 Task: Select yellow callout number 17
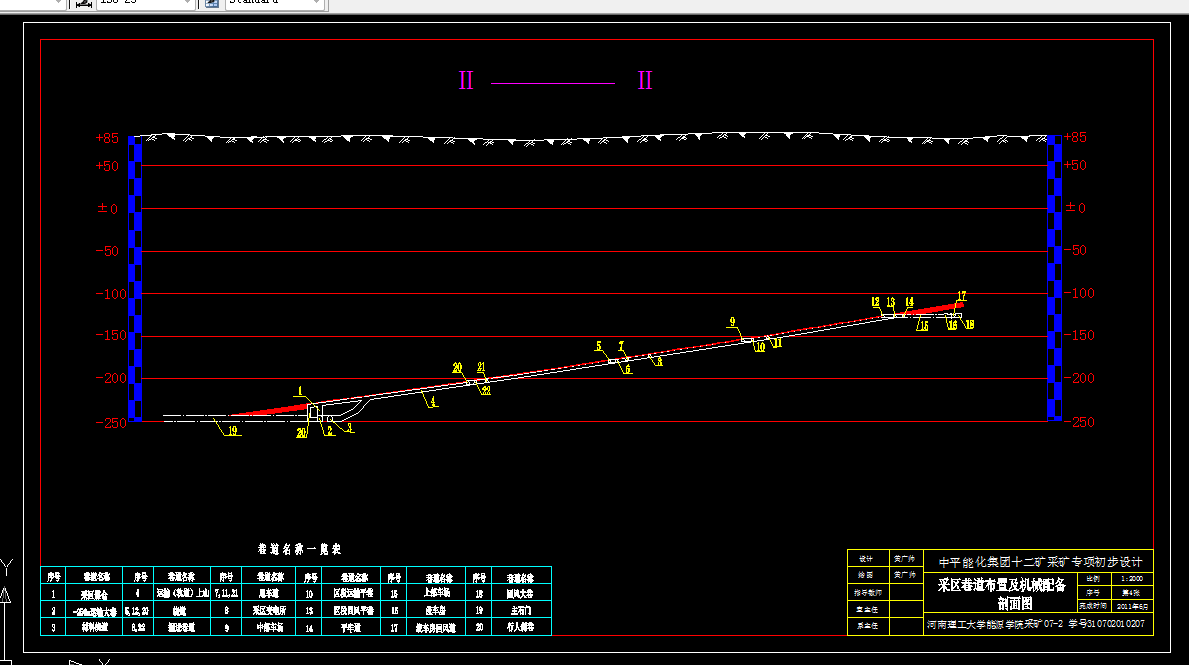point(962,296)
